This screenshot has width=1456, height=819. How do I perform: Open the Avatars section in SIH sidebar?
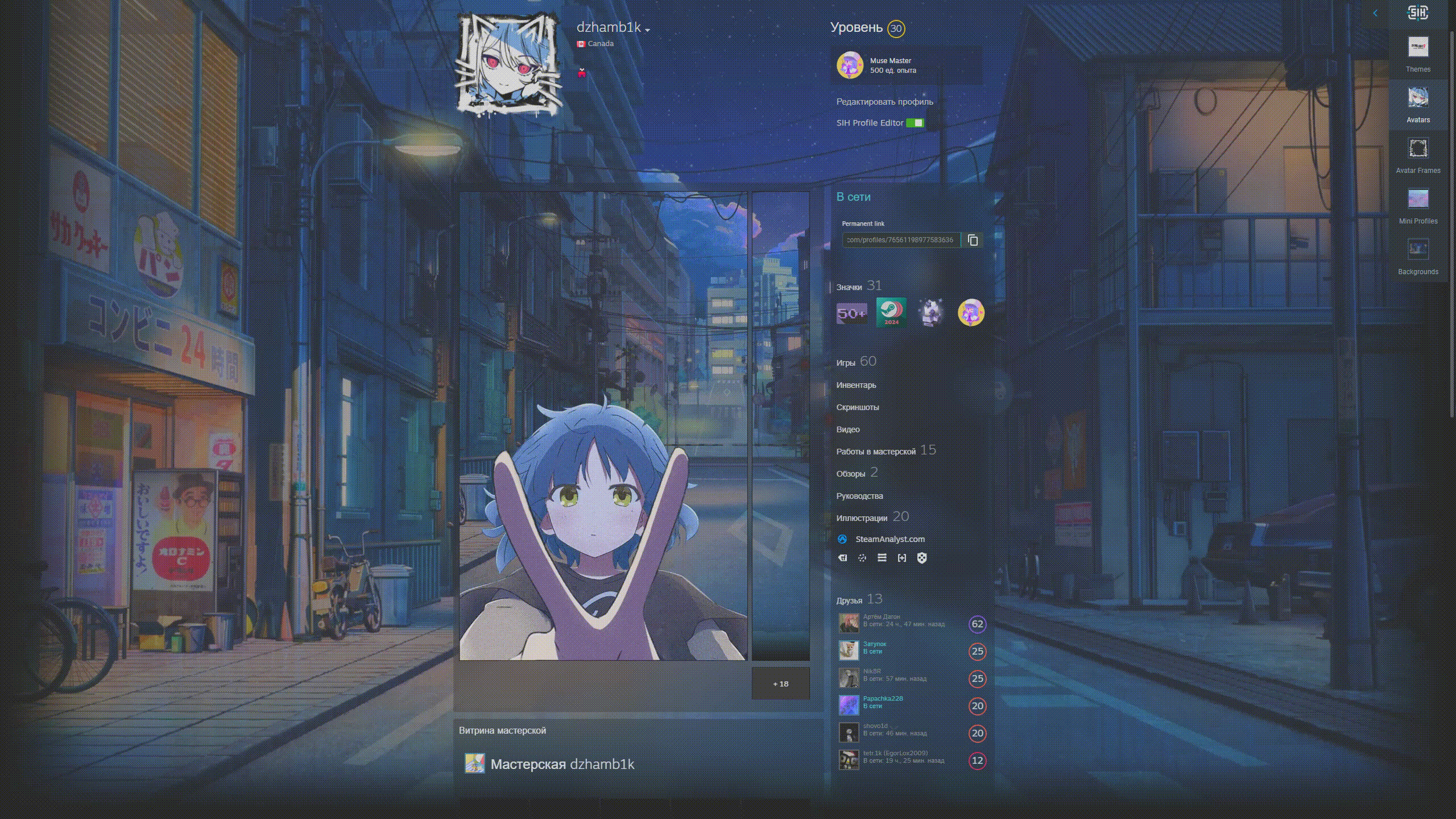(x=1418, y=105)
